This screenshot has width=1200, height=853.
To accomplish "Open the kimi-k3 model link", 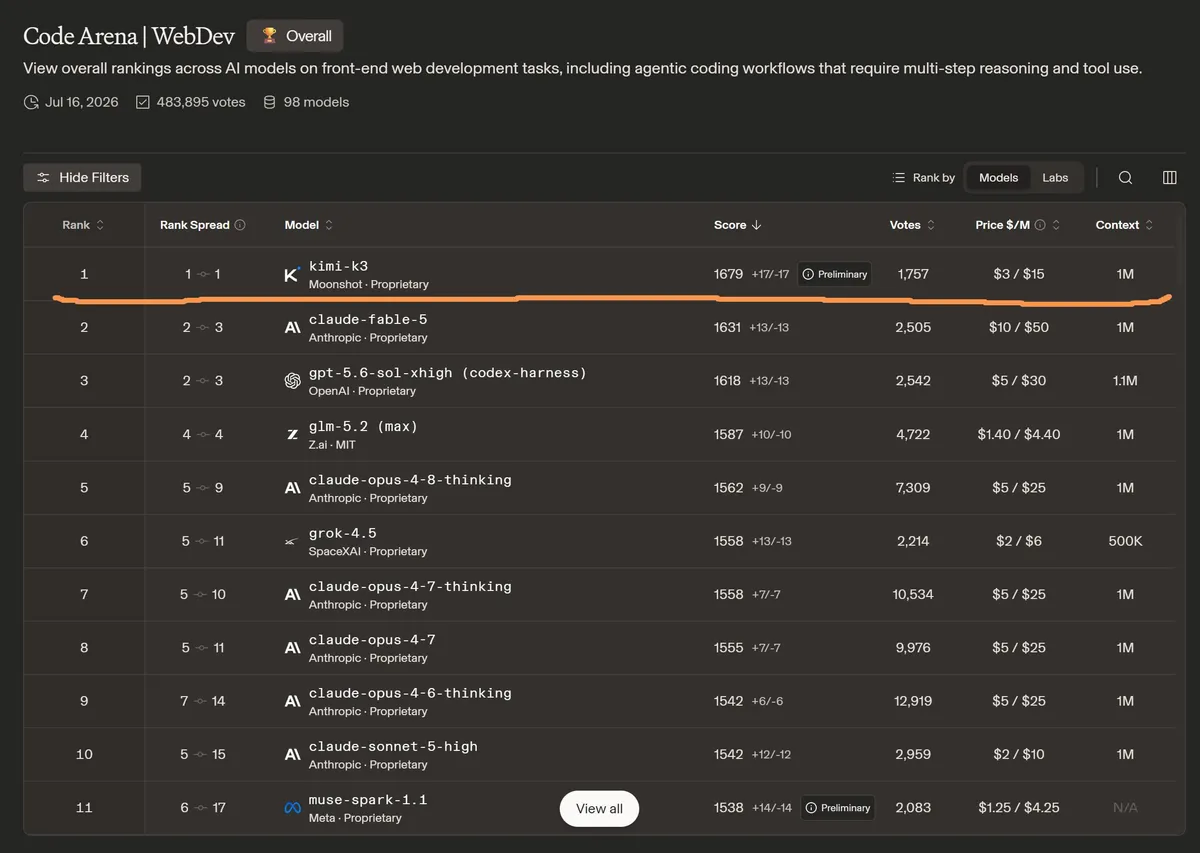I will tap(339, 266).
